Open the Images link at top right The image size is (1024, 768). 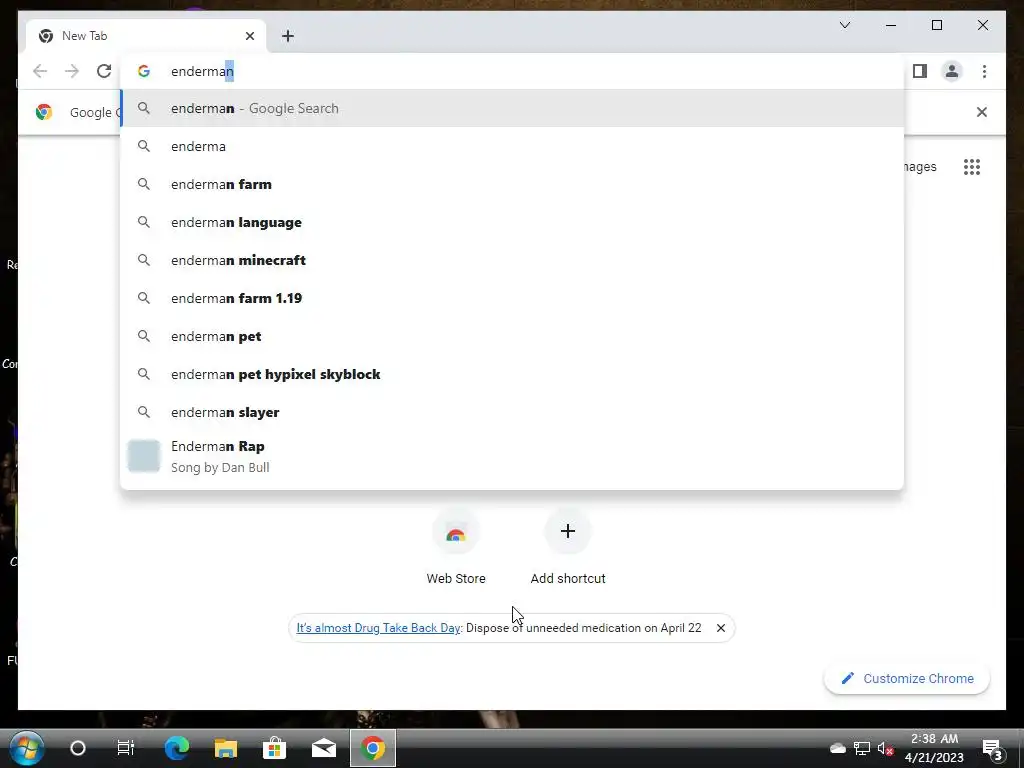point(920,167)
